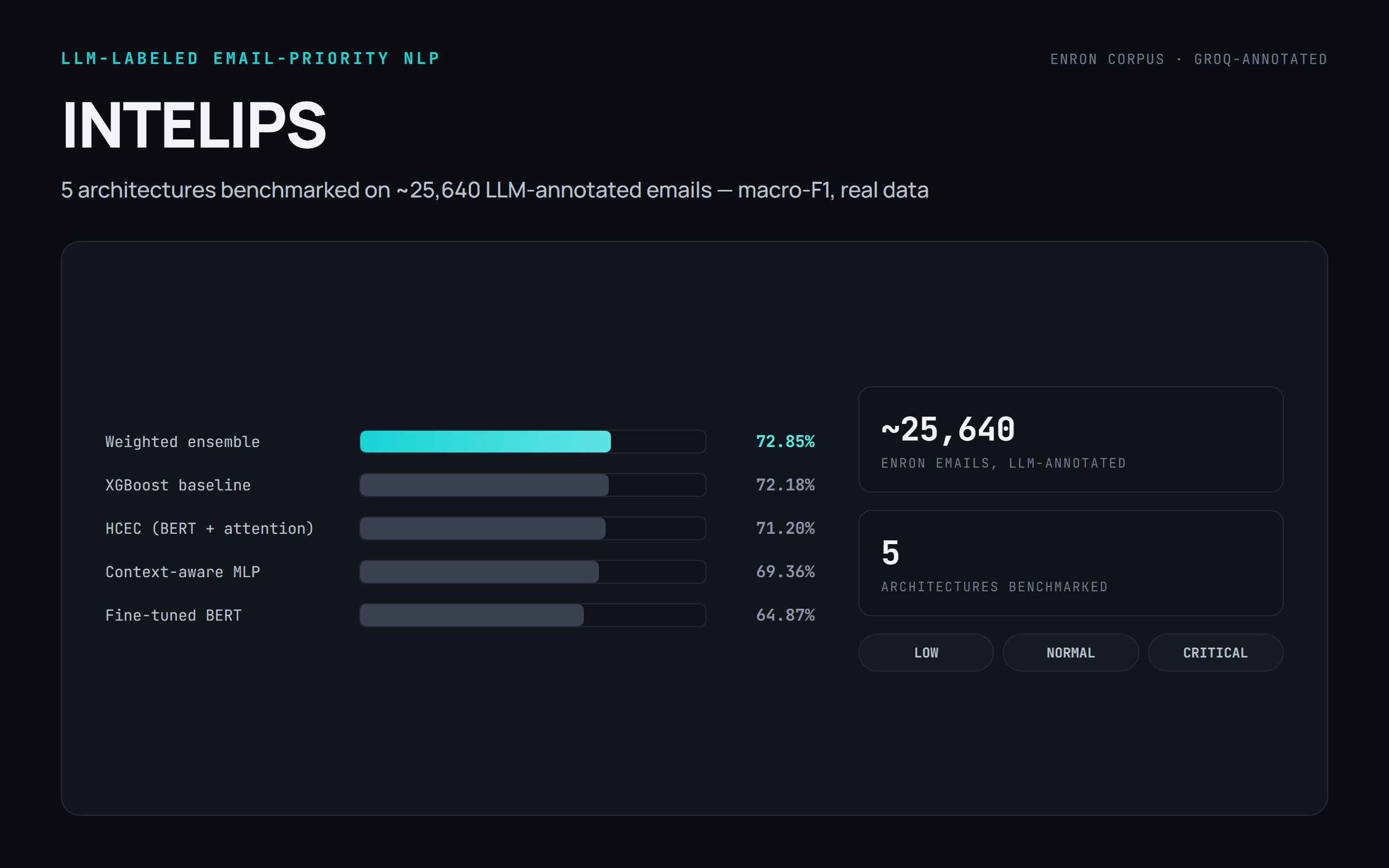Select the LOW priority pill
The image size is (1389, 868).
926,653
